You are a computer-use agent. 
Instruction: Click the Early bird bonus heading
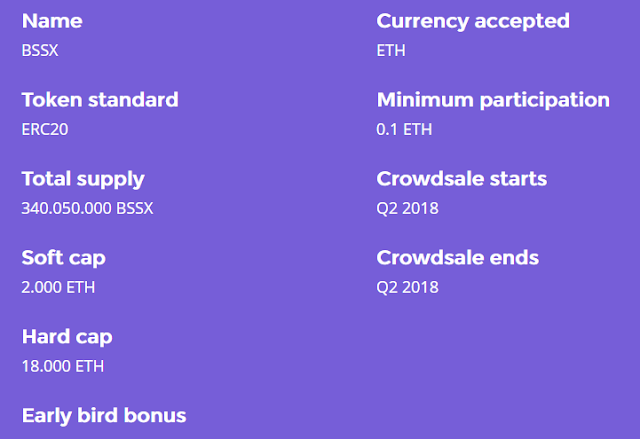[x=104, y=415]
